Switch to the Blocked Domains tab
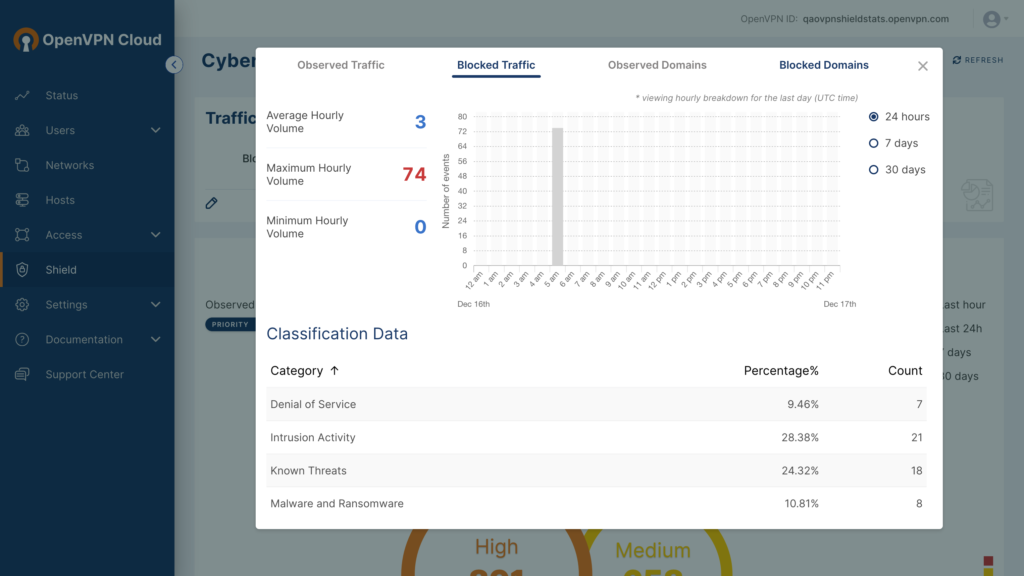Image resolution: width=1024 pixels, height=576 pixels. [824, 65]
